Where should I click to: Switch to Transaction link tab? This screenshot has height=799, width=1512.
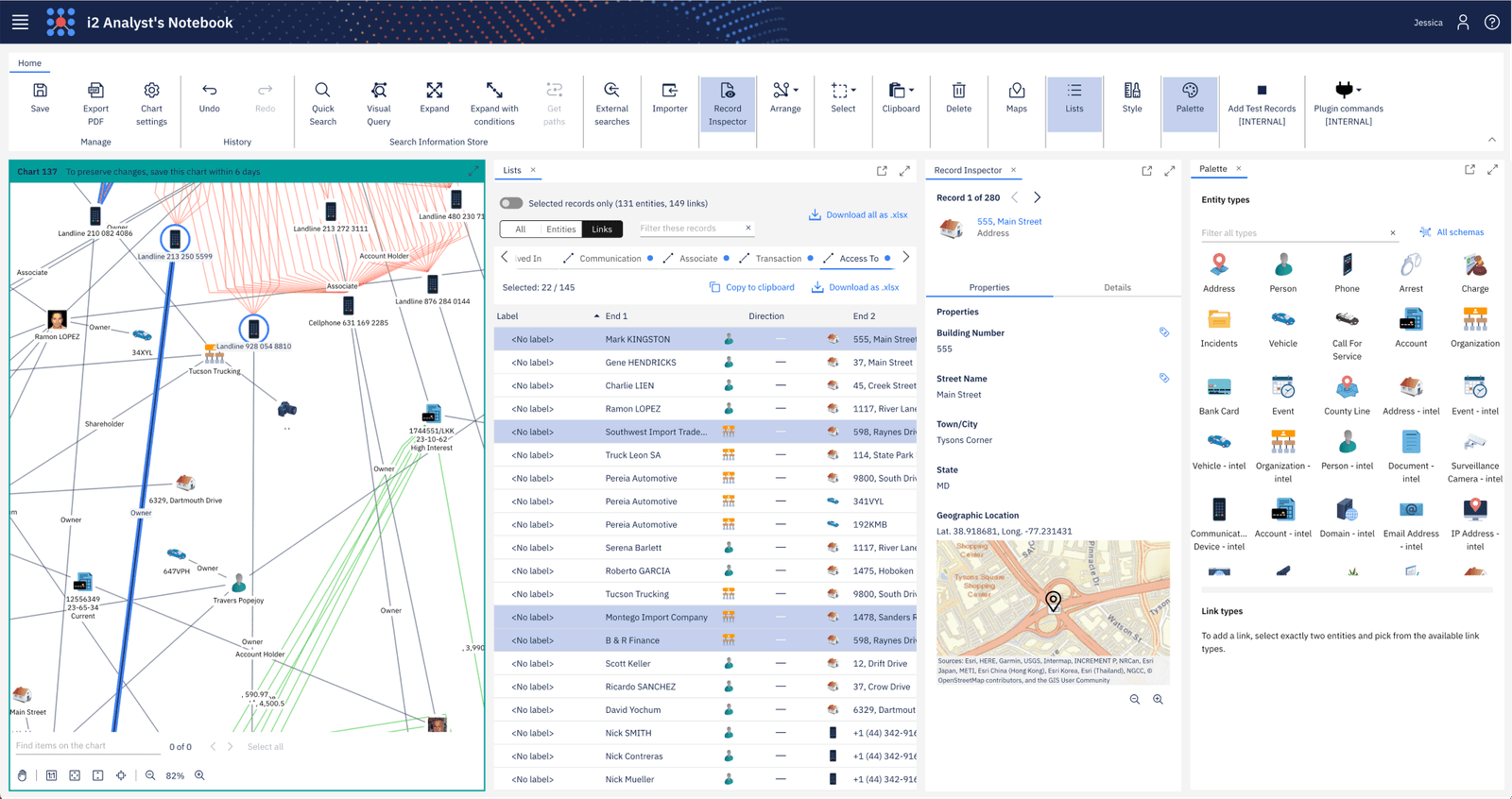(778, 259)
